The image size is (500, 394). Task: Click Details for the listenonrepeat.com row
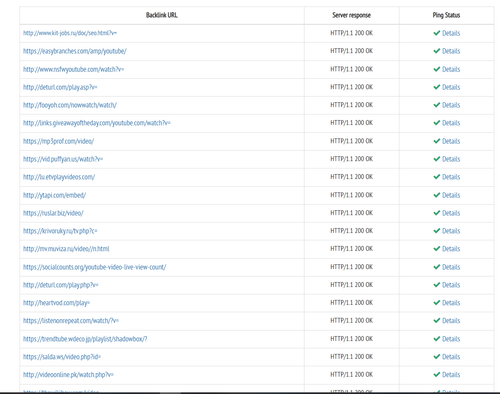pos(451,321)
